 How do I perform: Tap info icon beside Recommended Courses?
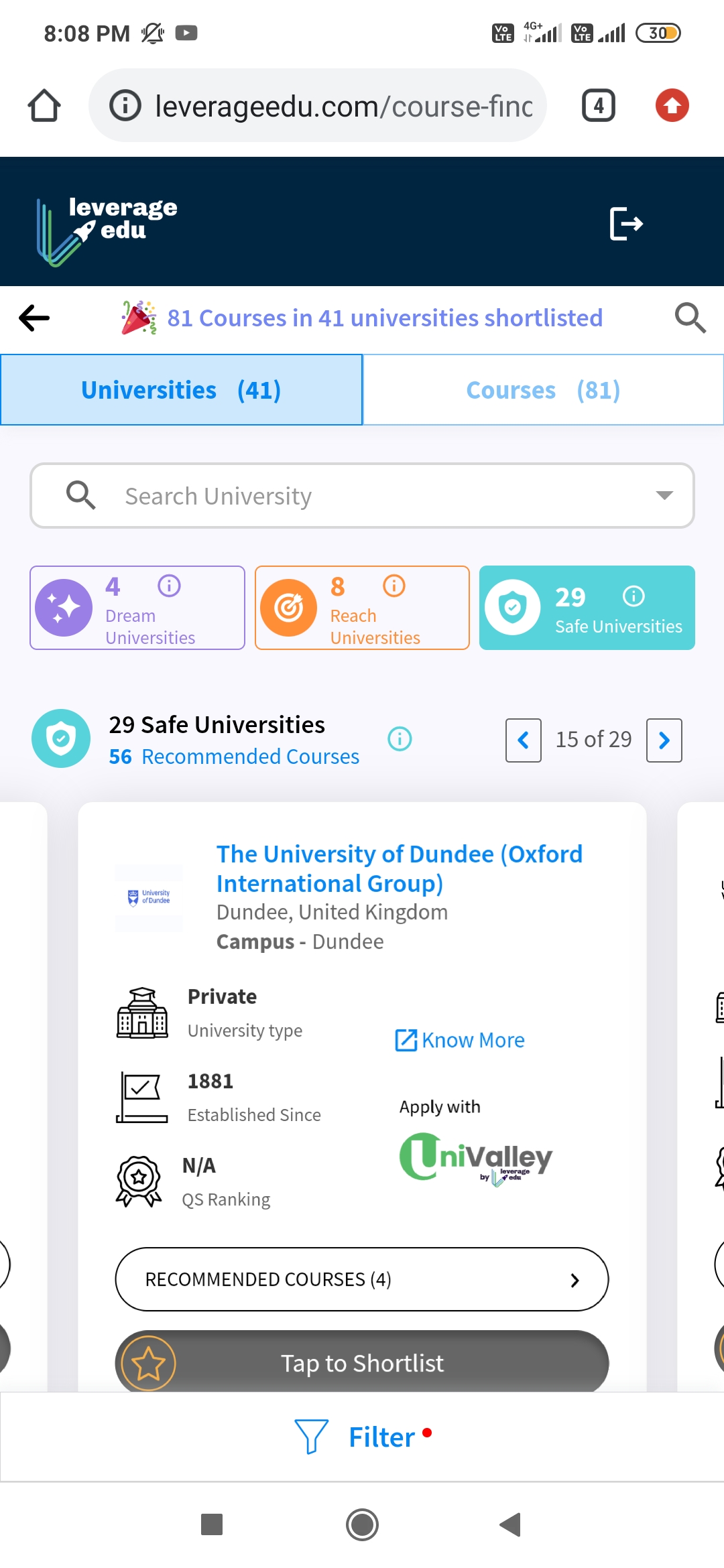(400, 739)
